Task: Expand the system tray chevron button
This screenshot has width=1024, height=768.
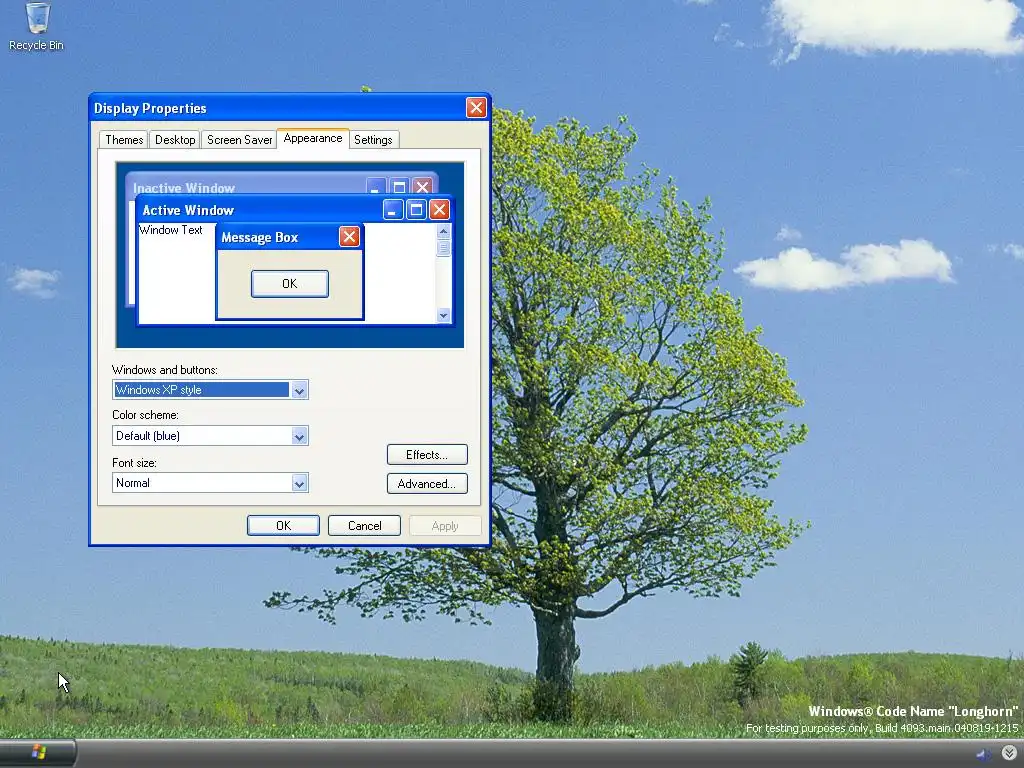Action: pyautogui.click(x=1009, y=754)
